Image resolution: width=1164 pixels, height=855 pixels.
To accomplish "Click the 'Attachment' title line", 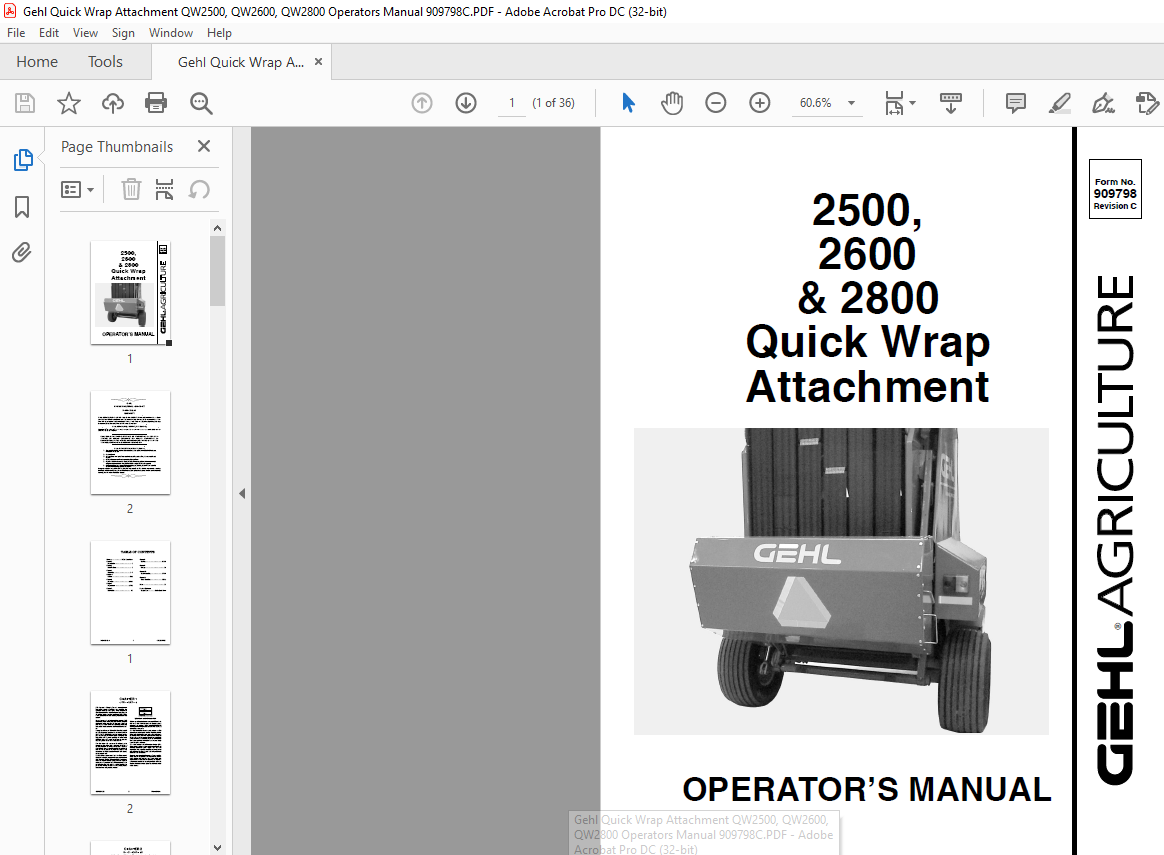I will 868,387.
